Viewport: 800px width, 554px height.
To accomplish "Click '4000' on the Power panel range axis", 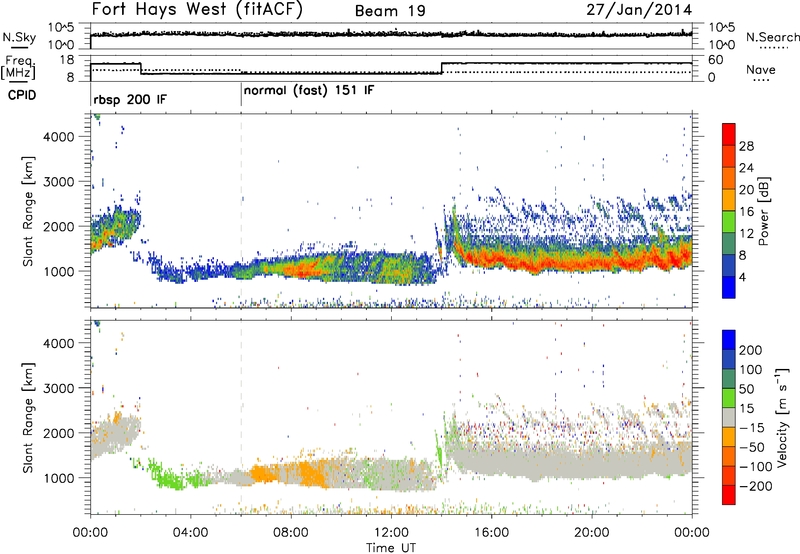I will pyautogui.click(x=59, y=137).
